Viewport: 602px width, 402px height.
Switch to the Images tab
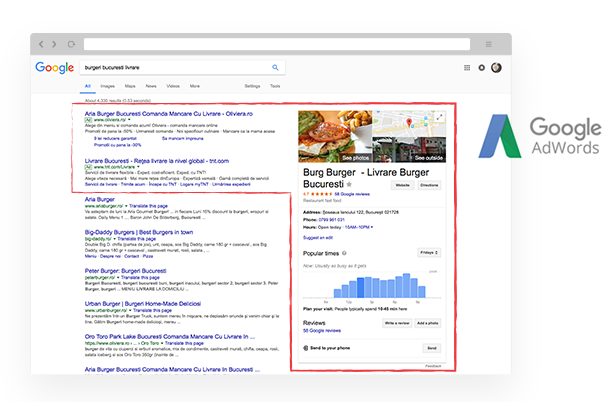tap(108, 86)
